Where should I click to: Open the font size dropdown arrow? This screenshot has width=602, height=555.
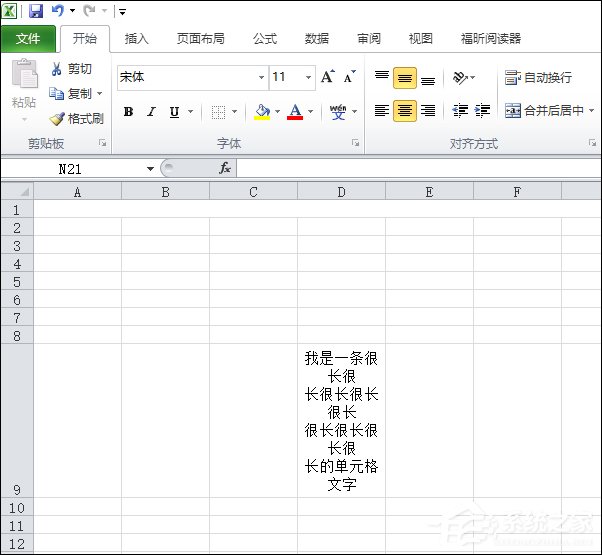(x=308, y=77)
